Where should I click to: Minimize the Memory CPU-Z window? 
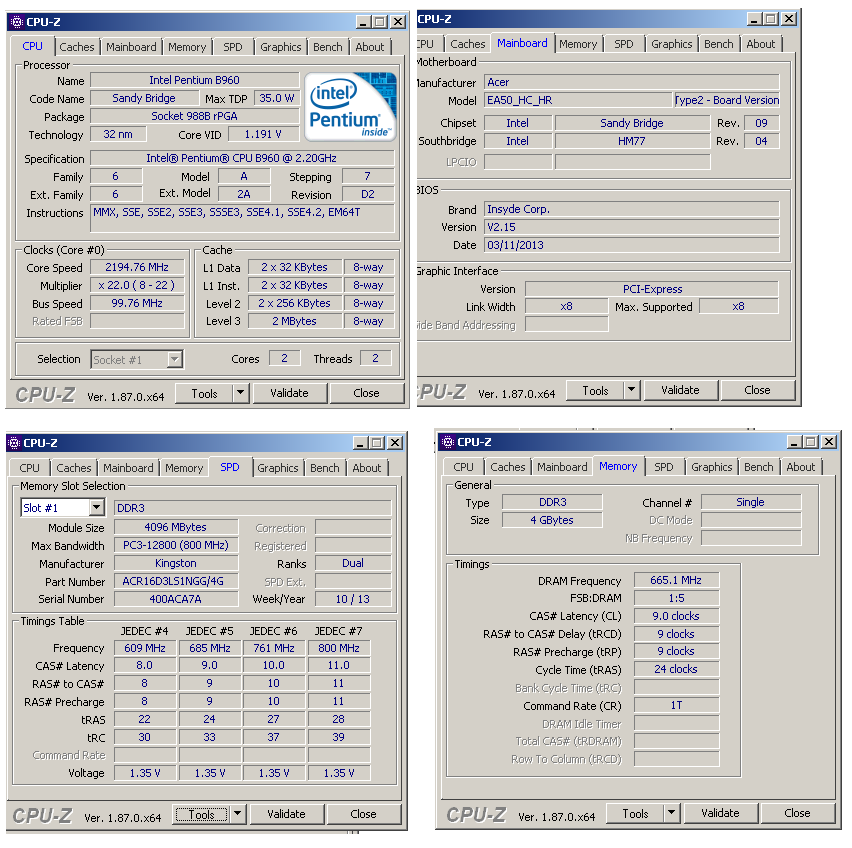coord(794,442)
